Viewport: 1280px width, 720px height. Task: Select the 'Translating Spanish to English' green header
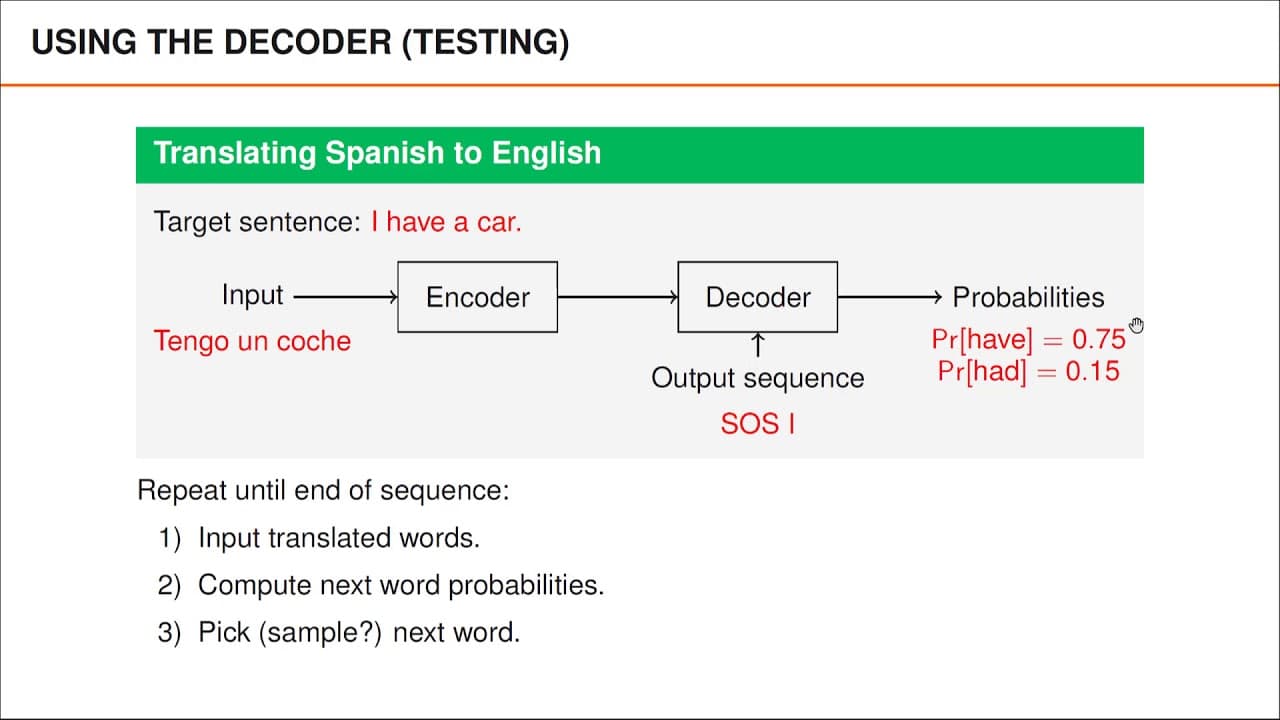pyautogui.click(x=640, y=154)
